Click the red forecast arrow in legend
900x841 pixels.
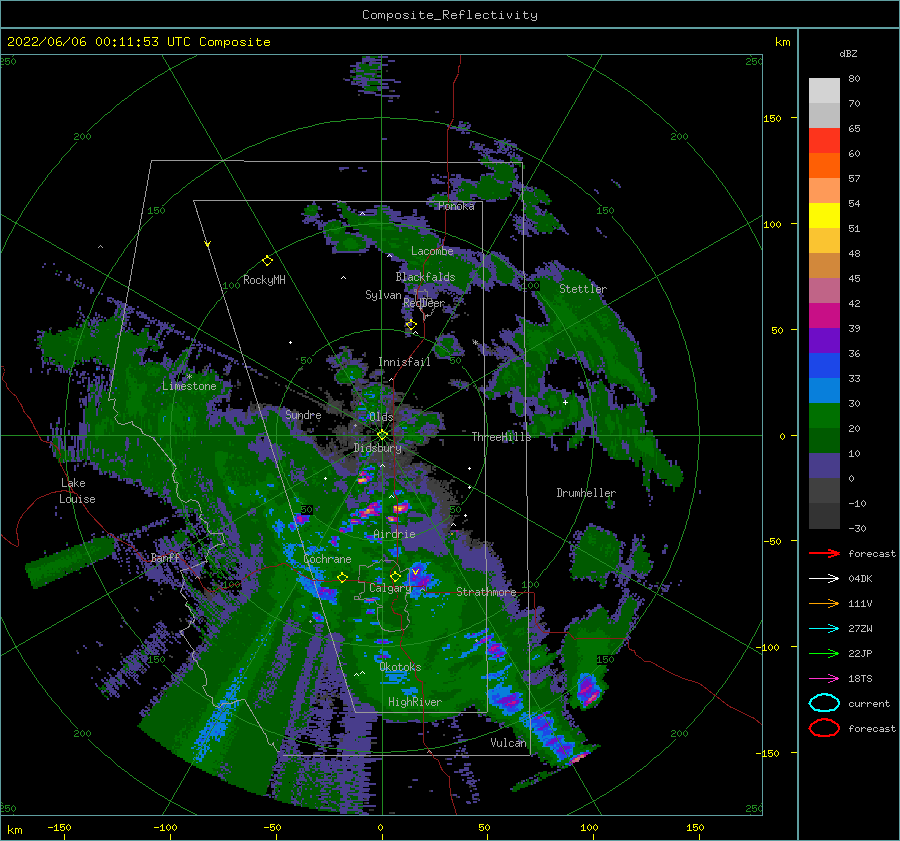(x=824, y=553)
